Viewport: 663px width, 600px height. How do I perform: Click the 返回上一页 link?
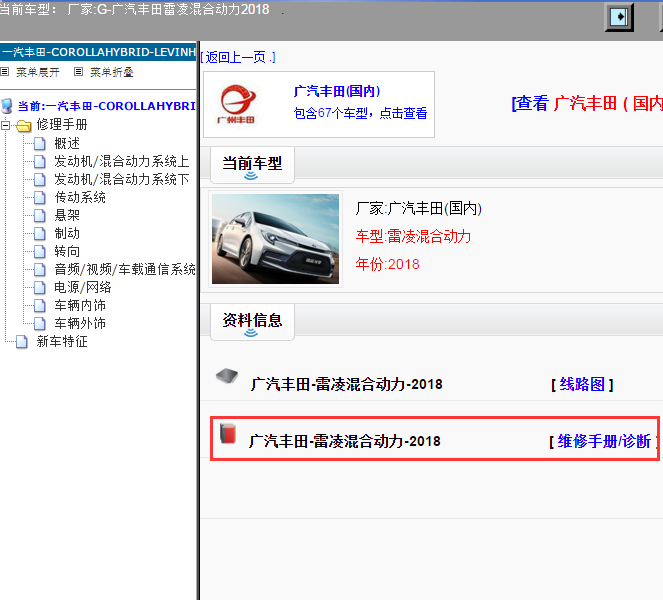236,57
